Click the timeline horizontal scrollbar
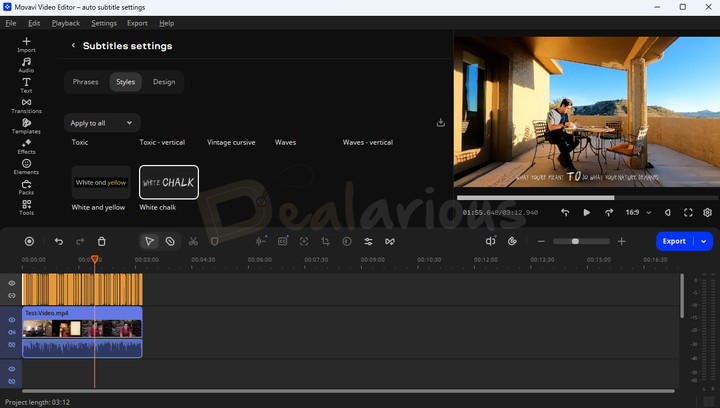This screenshot has height=408, width=720. tap(348, 391)
